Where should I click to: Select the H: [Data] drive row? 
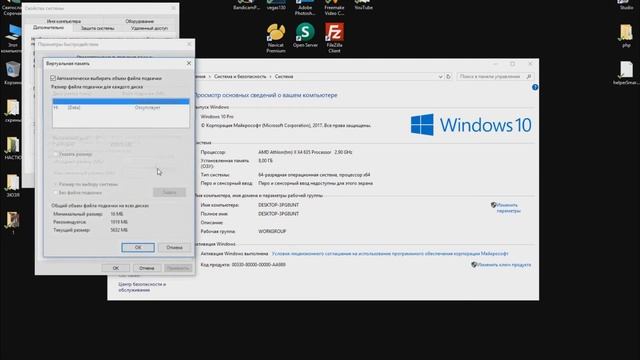121,108
